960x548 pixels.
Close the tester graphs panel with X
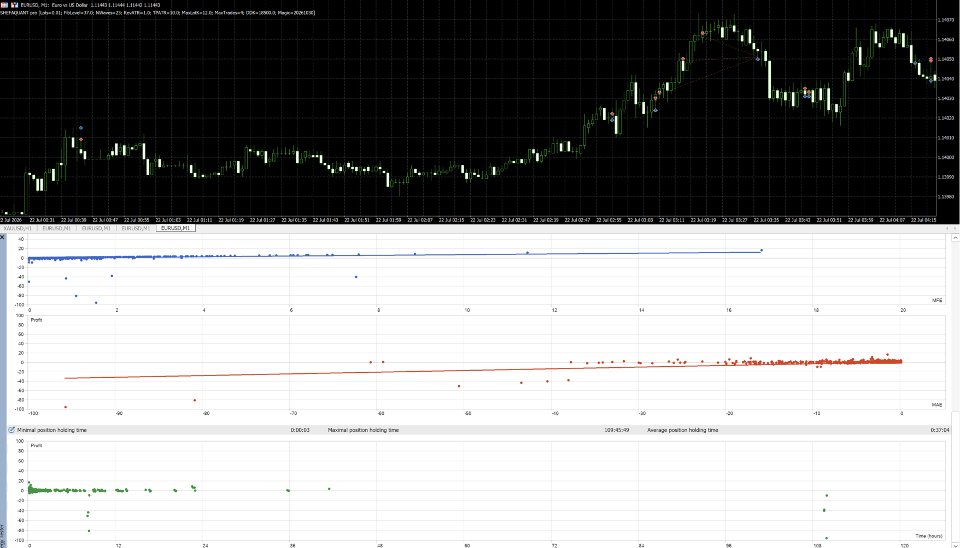click(x=2, y=236)
